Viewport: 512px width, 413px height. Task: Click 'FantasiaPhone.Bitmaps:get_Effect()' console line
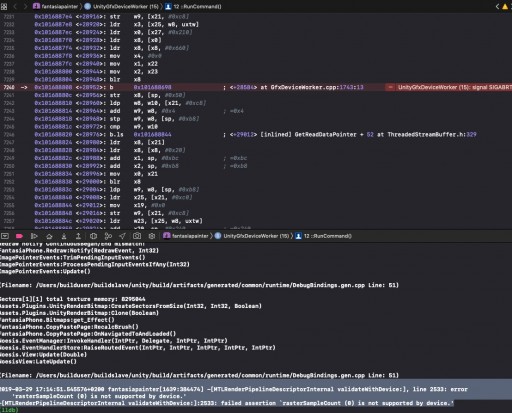(x=57, y=320)
